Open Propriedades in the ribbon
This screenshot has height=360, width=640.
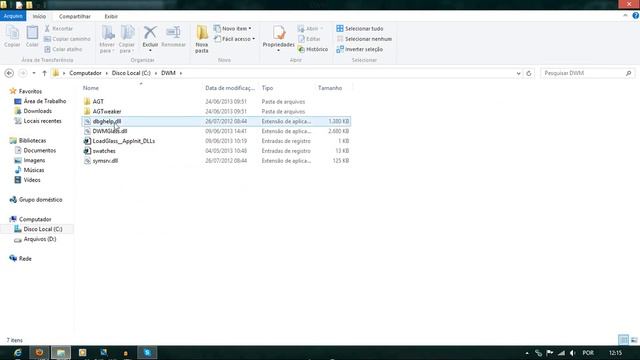278,39
